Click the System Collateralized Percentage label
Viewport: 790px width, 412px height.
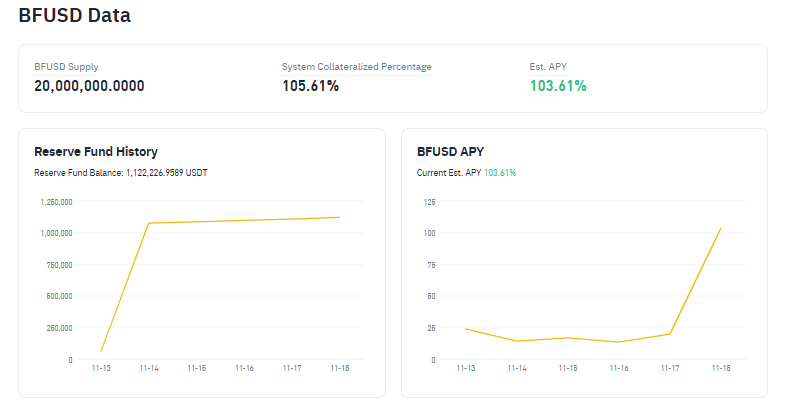pos(357,67)
